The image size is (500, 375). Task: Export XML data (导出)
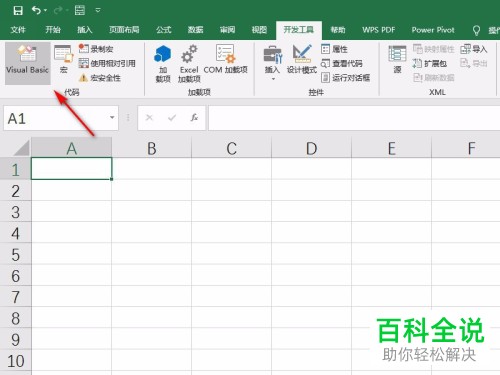474,63
